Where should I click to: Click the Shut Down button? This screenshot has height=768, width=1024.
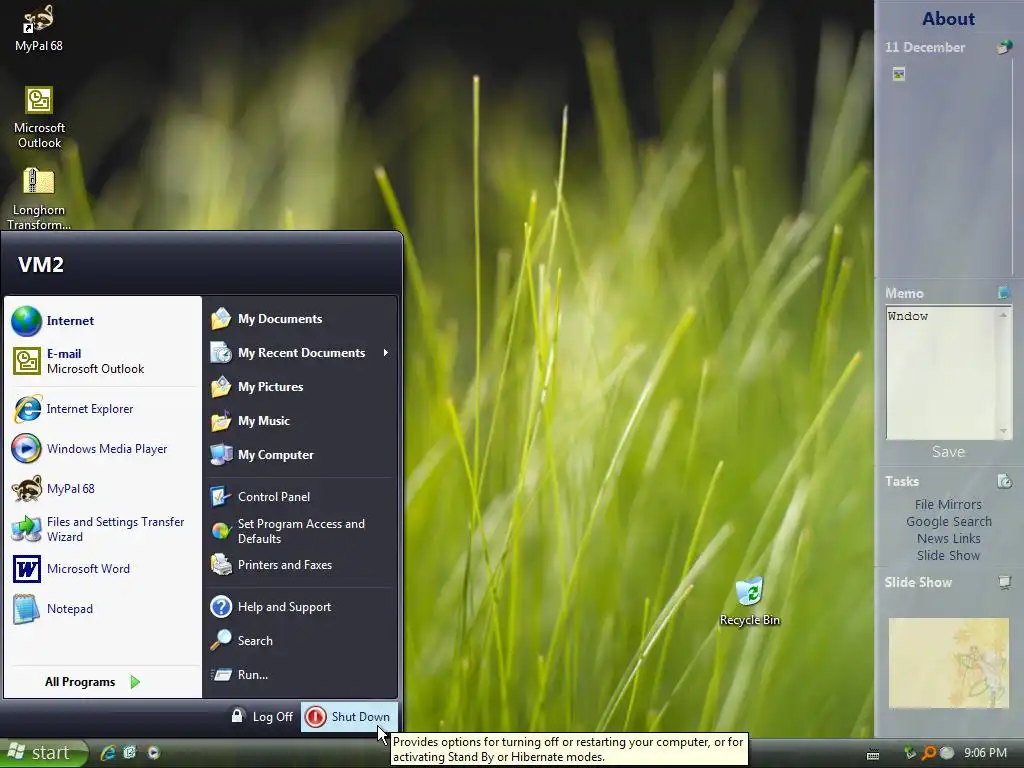(349, 716)
